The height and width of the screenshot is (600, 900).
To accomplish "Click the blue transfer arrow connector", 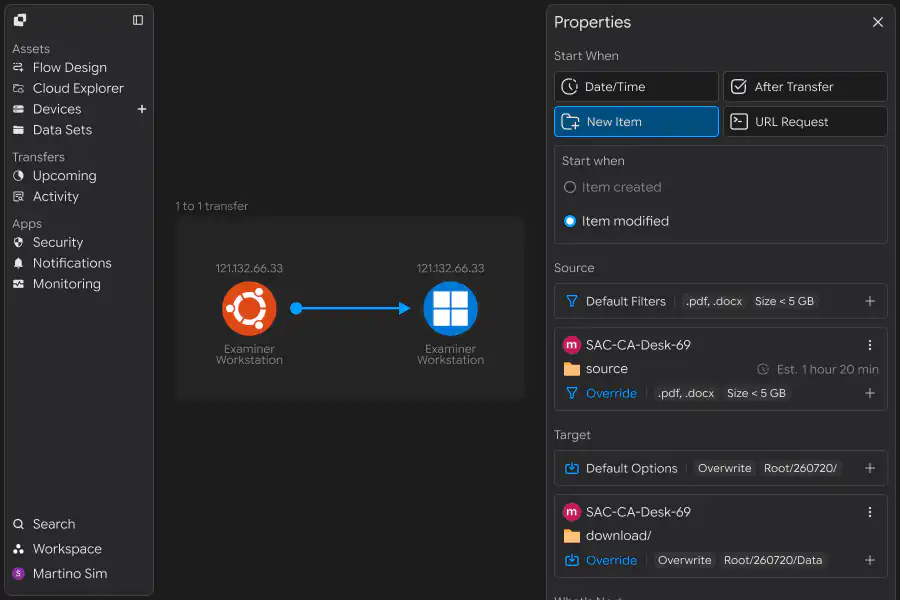I will [350, 308].
